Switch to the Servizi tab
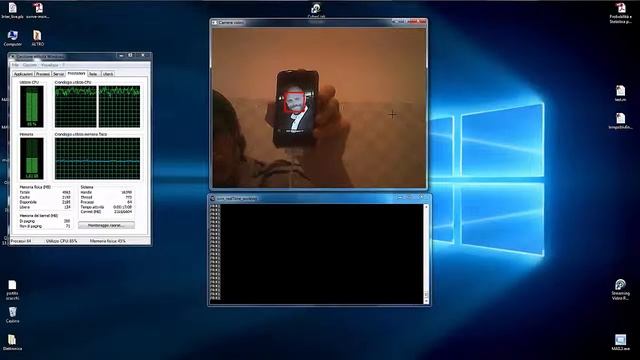 click(x=59, y=74)
